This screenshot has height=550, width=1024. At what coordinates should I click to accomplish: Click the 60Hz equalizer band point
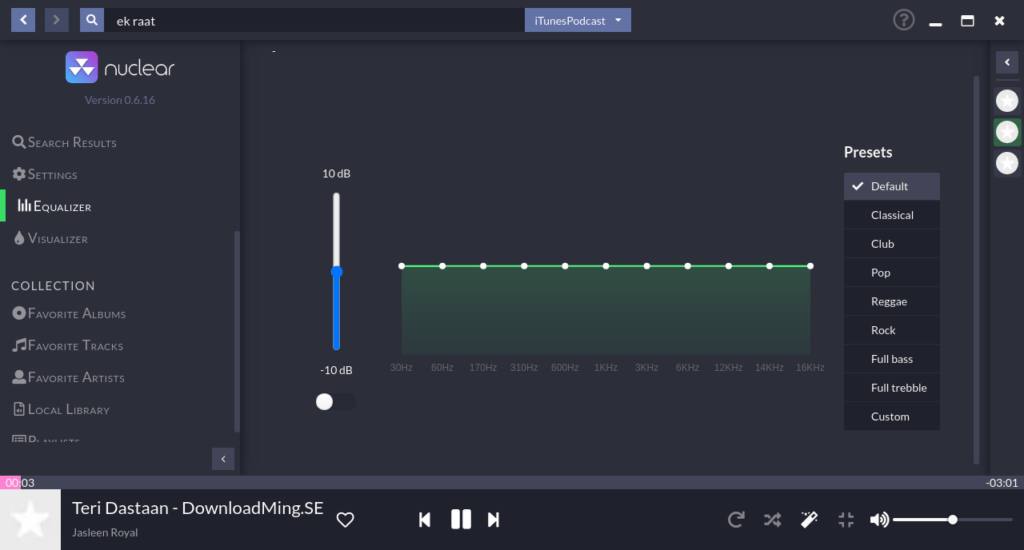point(443,266)
